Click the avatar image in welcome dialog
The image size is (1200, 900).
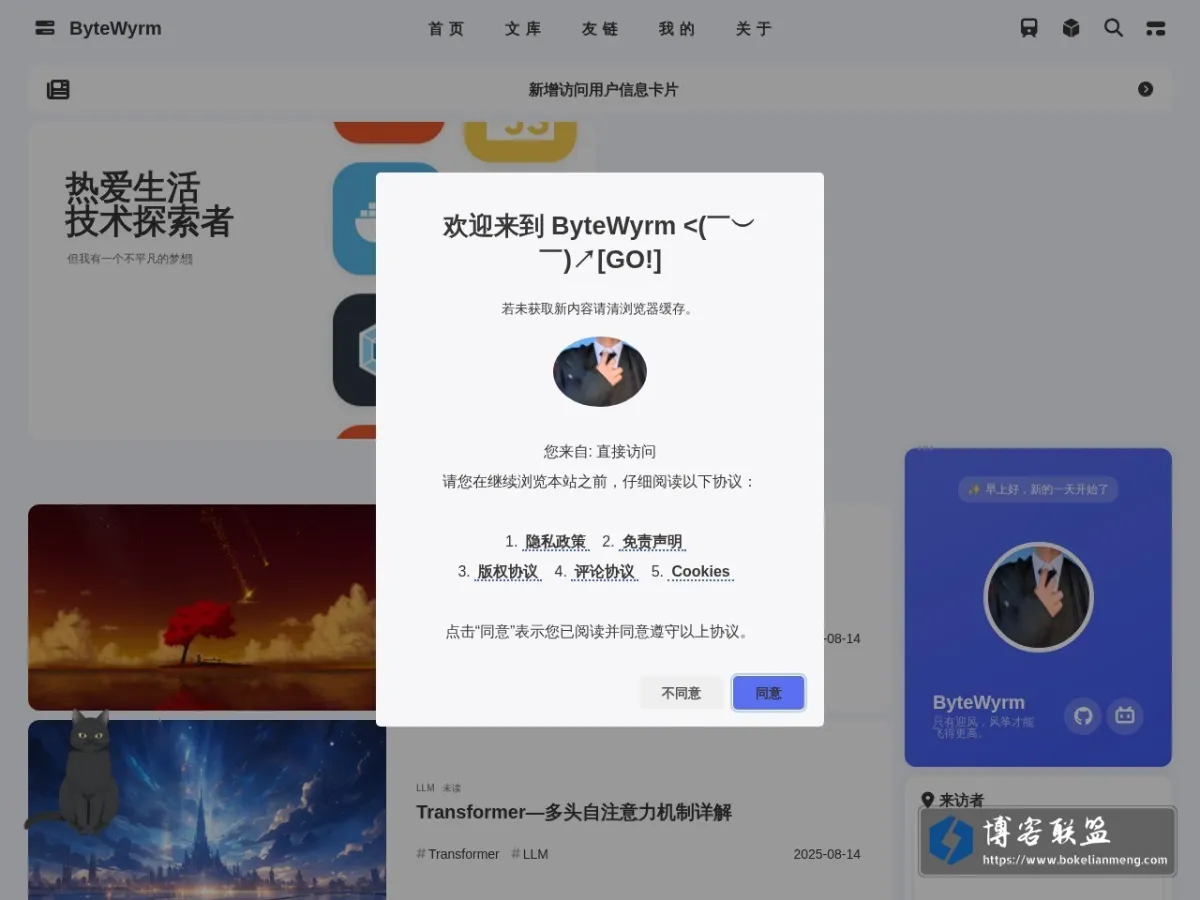[600, 371]
